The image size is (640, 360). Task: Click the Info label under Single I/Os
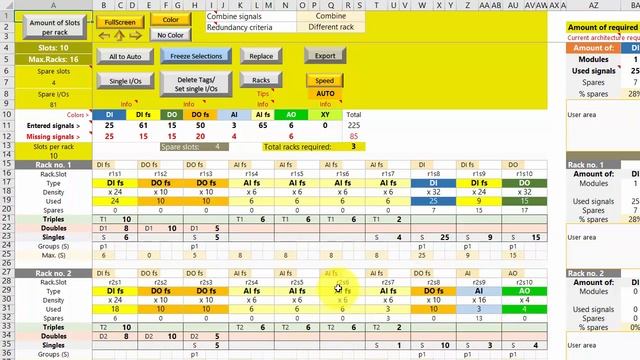pyautogui.click(x=126, y=104)
